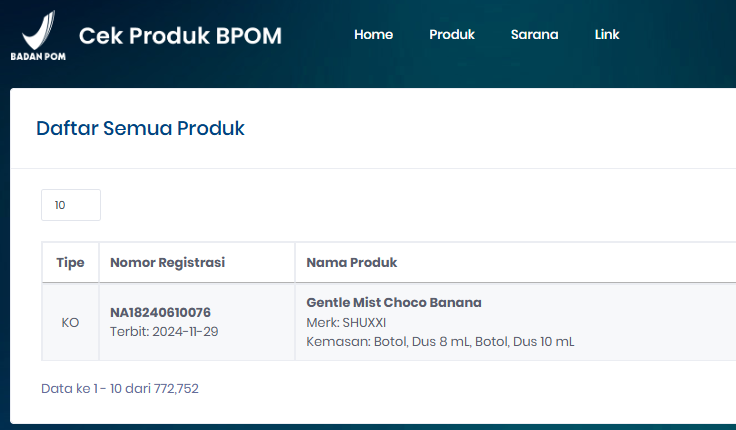Click the Kemasan packaging details line
Screen dimensions: 736x430
tap(440, 342)
